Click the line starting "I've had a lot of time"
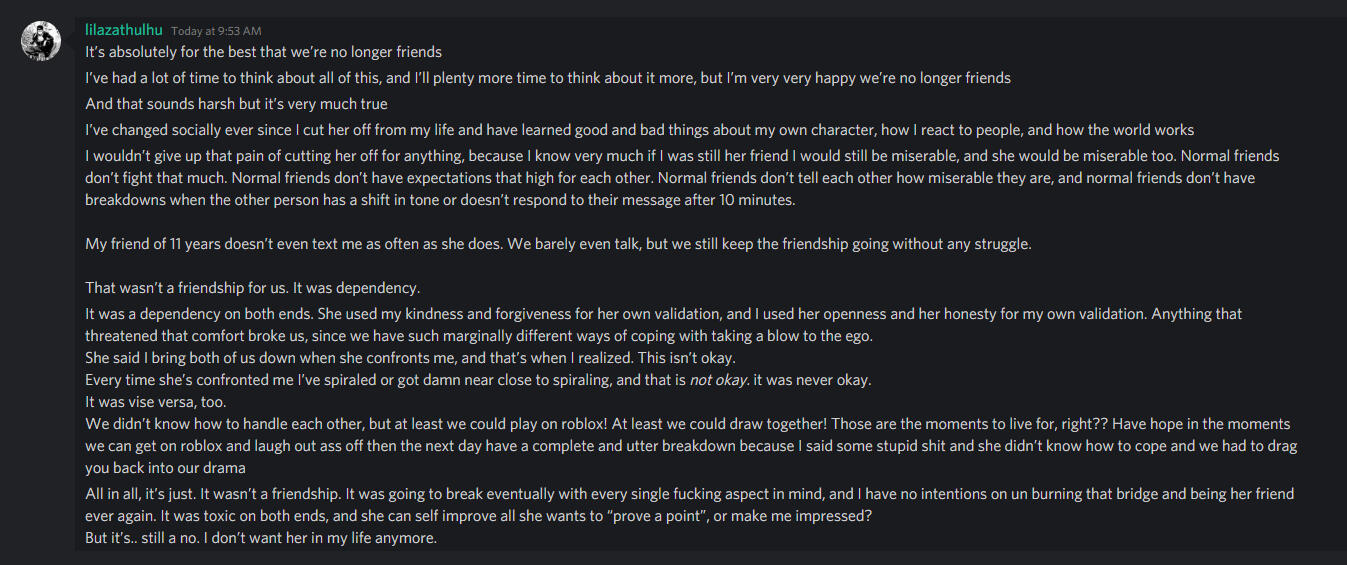The image size is (1347, 565). click(x=547, y=78)
